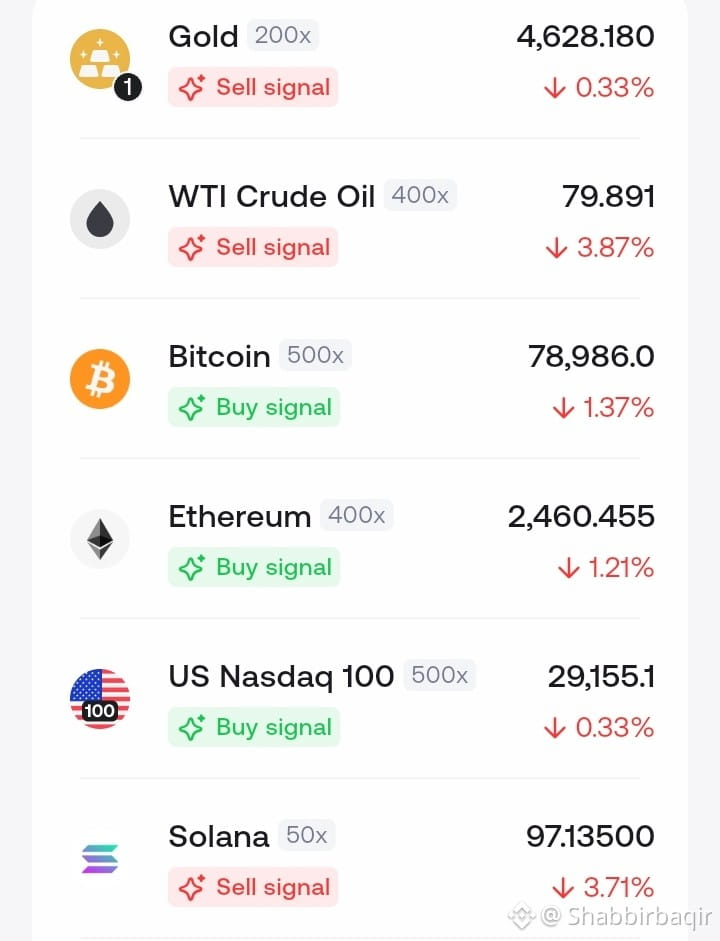Screen dimensions: 720x941
Task: Open the Gold asset icon
Action: pos(100,59)
